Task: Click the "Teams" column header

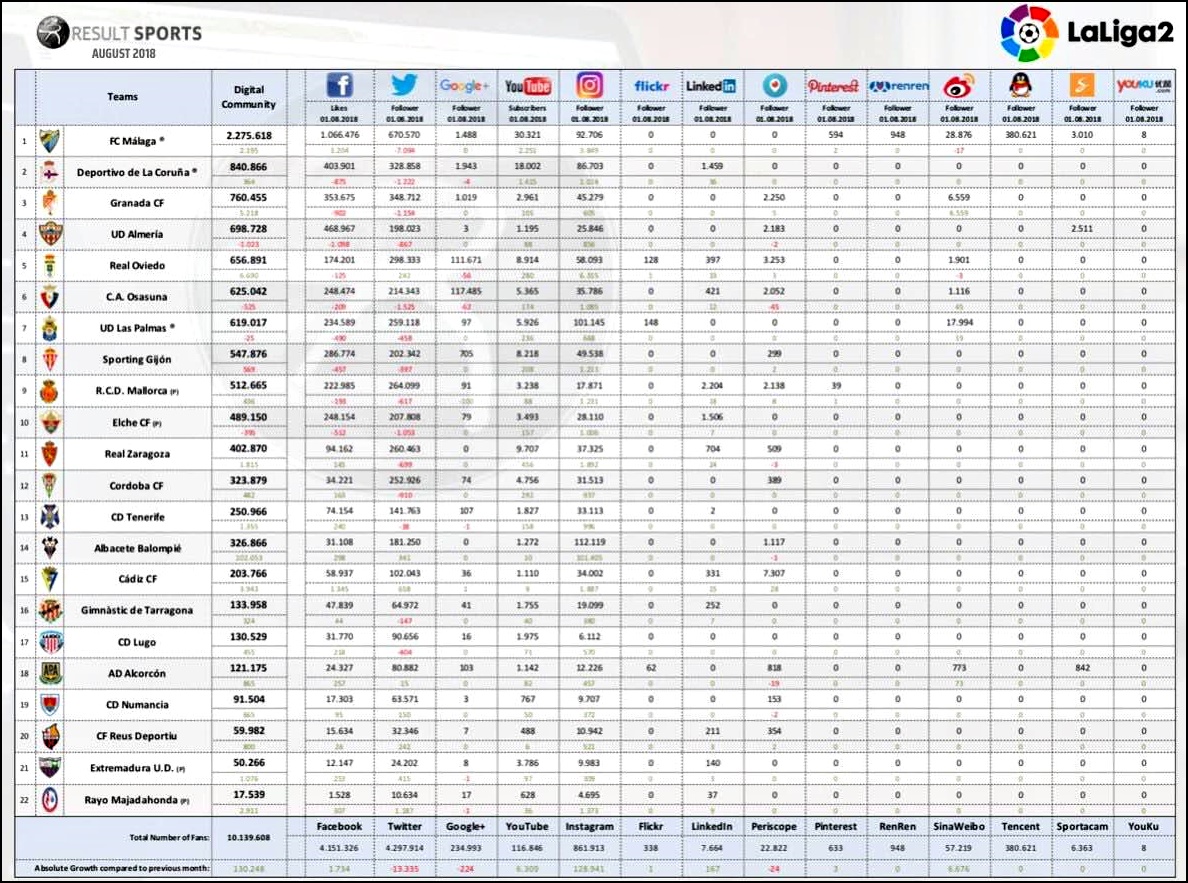Action: (x=123, y=97)
